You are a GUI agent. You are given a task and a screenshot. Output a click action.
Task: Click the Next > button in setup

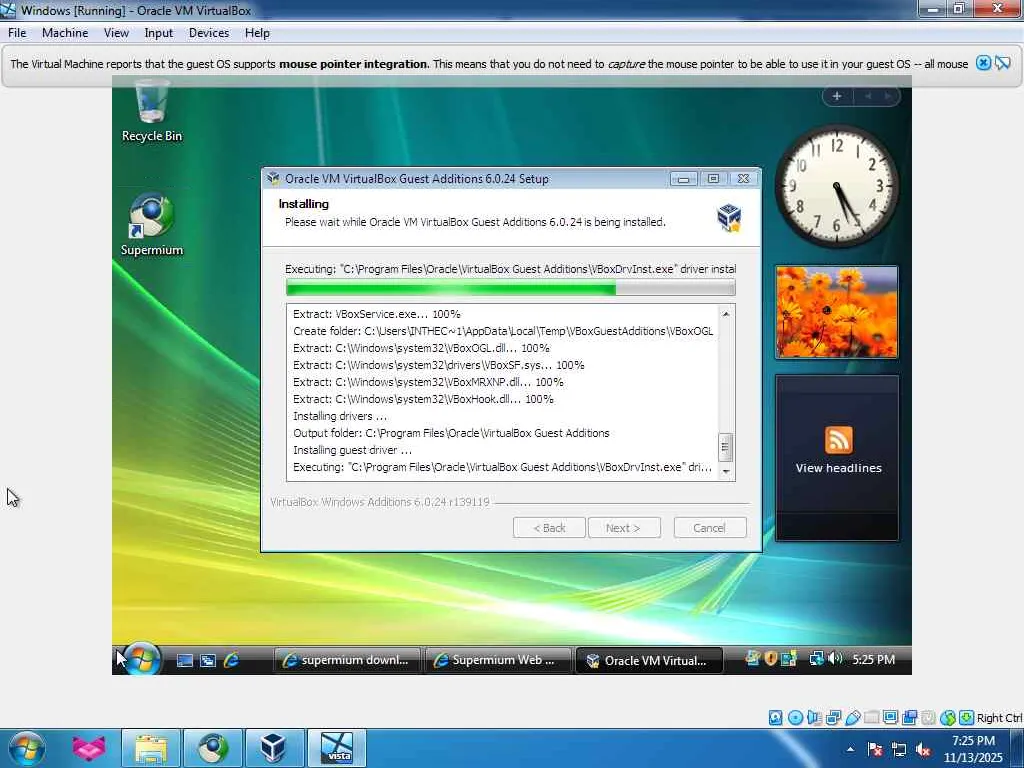[624, 528]
